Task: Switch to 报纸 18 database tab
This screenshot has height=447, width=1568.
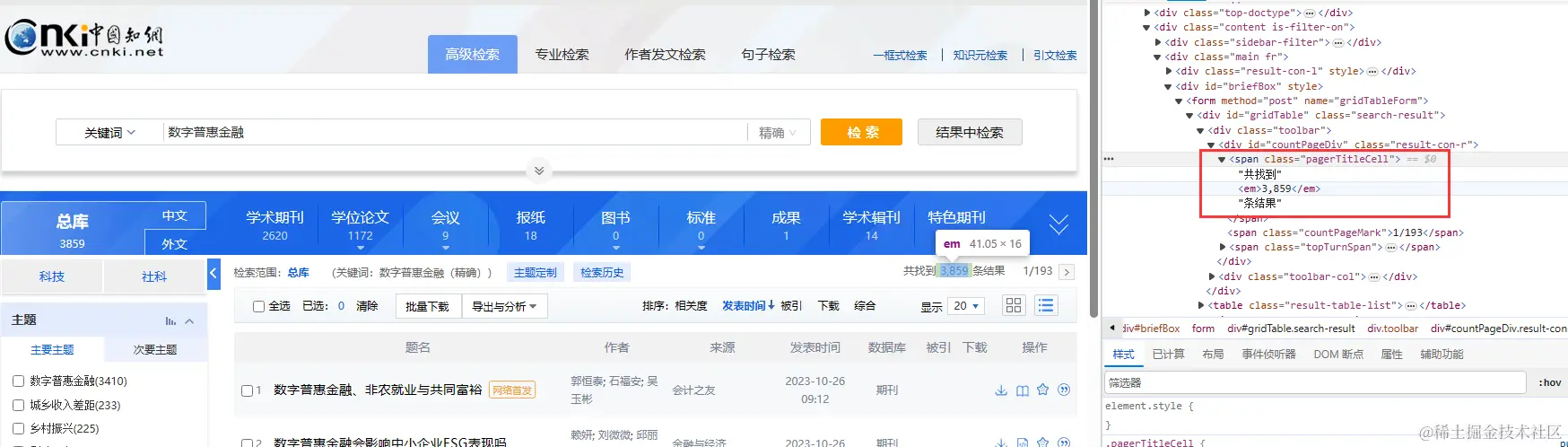Action: (531, 226)
